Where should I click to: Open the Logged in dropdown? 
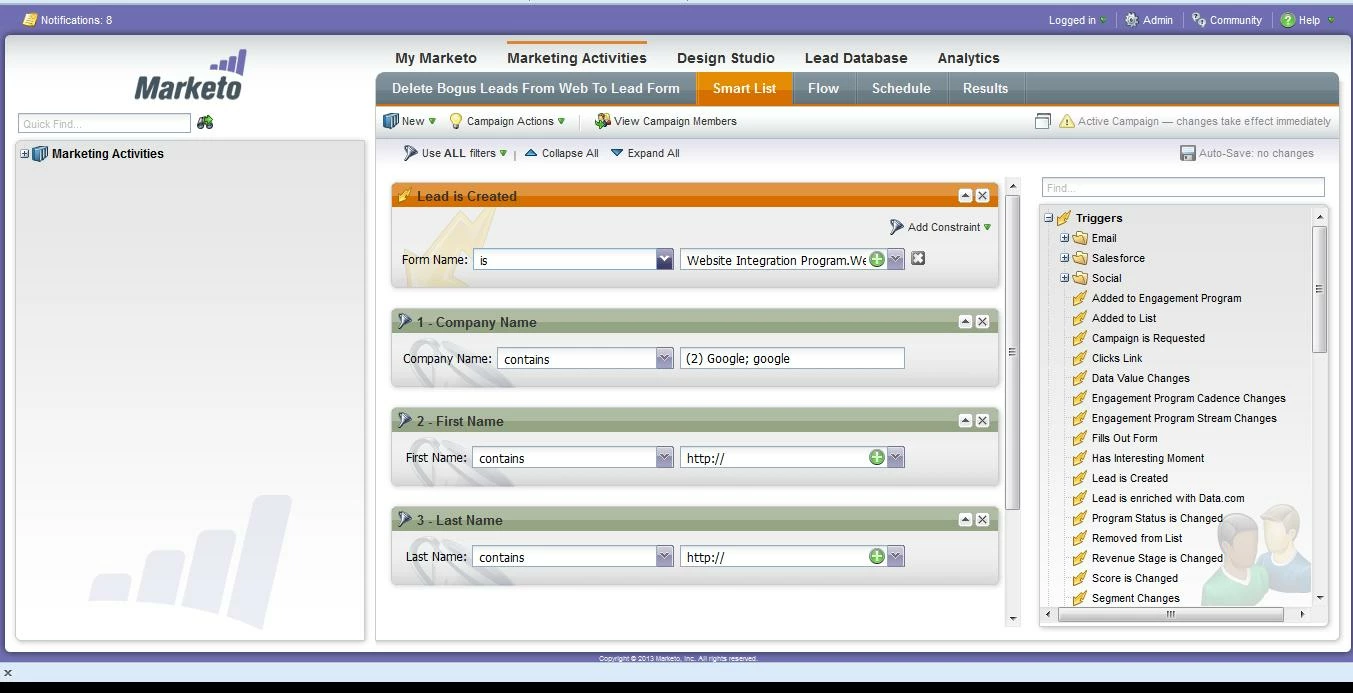(x=1077, y=20)
